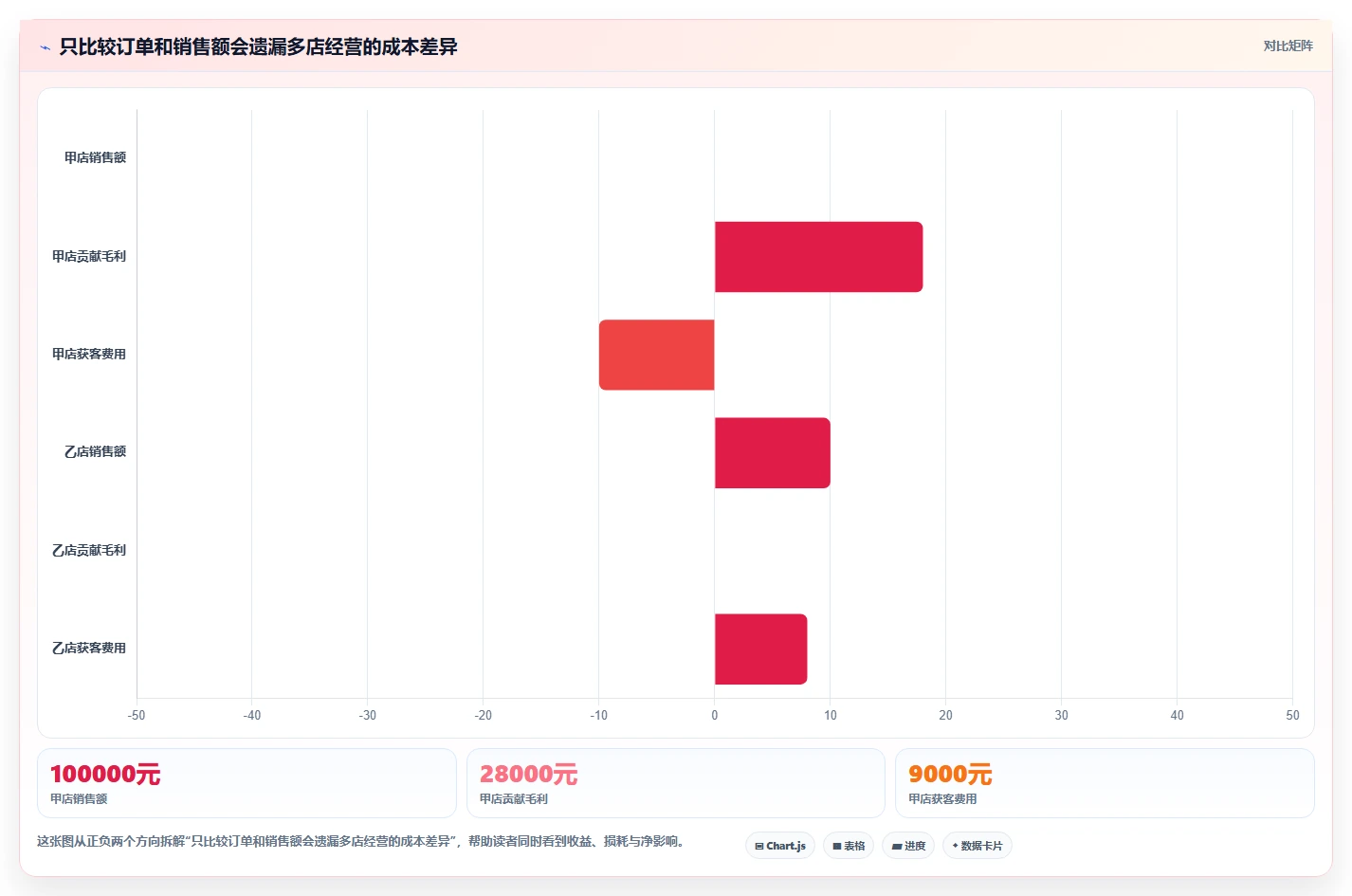Click the 甲店销售额 axis label

pos(95,157)
